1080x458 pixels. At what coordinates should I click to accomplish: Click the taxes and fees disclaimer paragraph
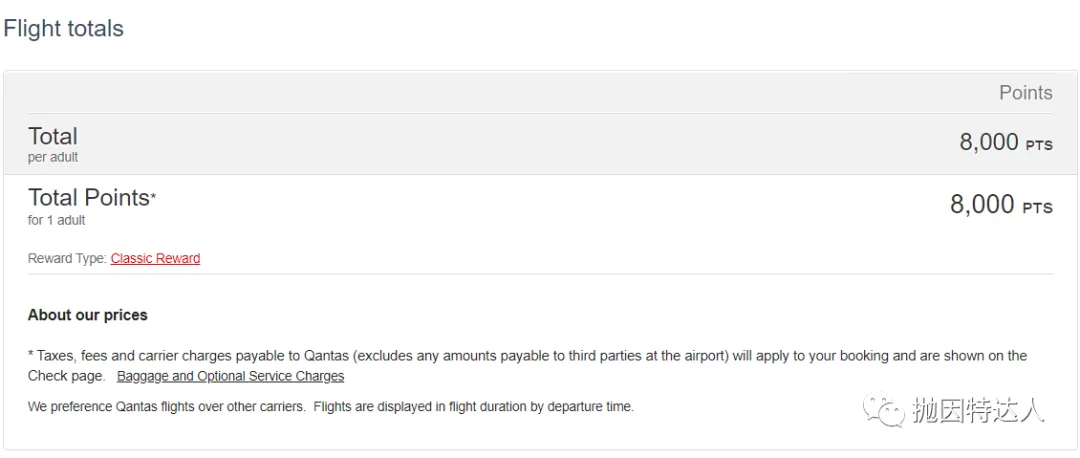click(528, 366)
